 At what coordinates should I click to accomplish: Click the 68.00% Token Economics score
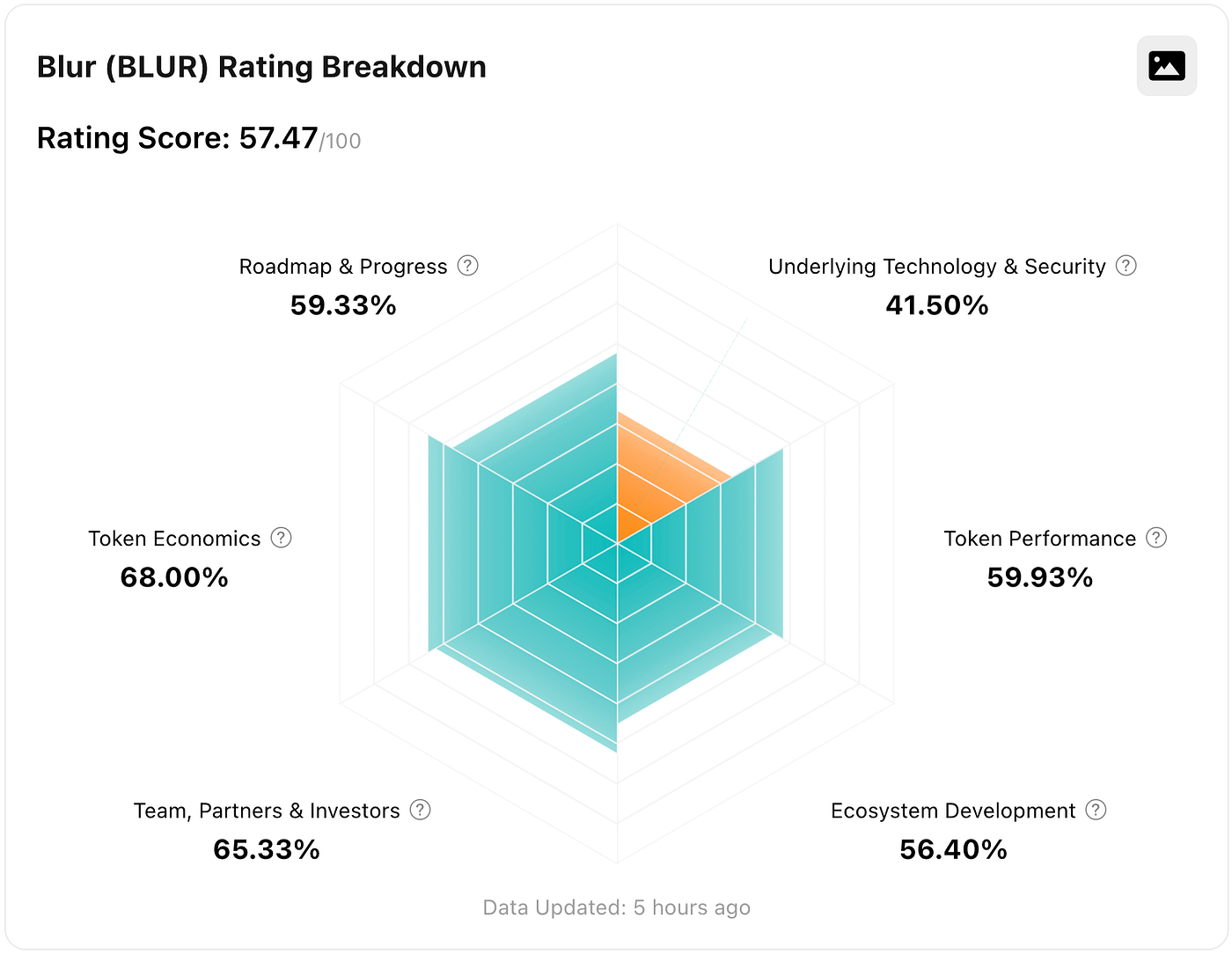coord(174,578)
